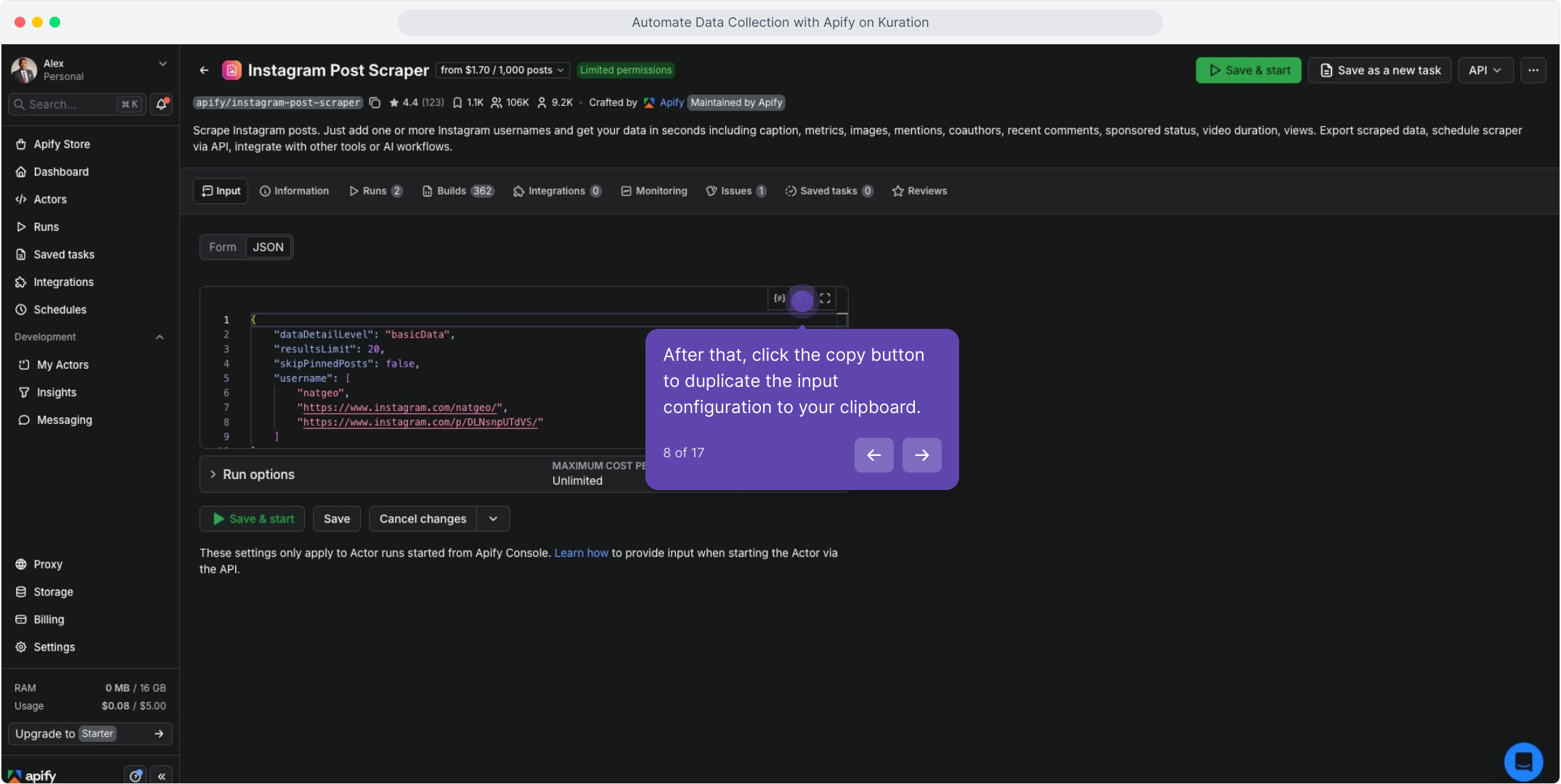Viewport: 1561px width, 784px height.
Task: Click the Save button
Action: 336,519
